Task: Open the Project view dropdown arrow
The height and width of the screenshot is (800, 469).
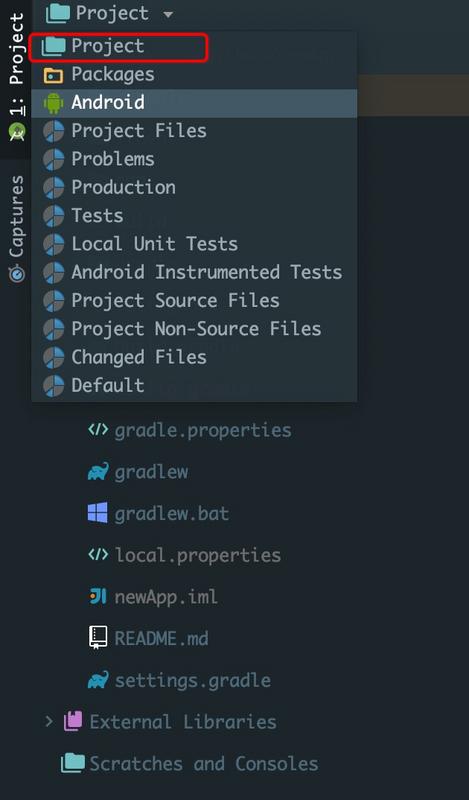Action: coord(168,14)
